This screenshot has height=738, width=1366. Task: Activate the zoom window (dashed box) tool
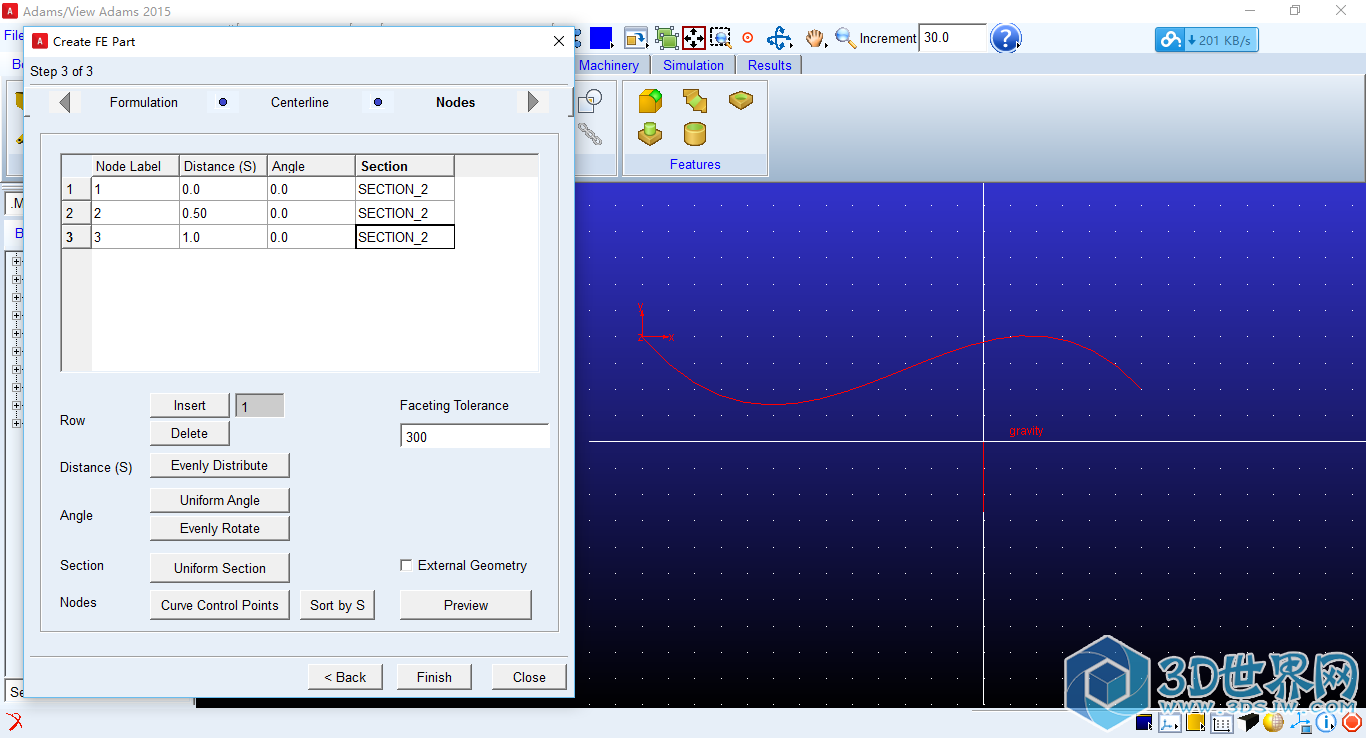721,38
